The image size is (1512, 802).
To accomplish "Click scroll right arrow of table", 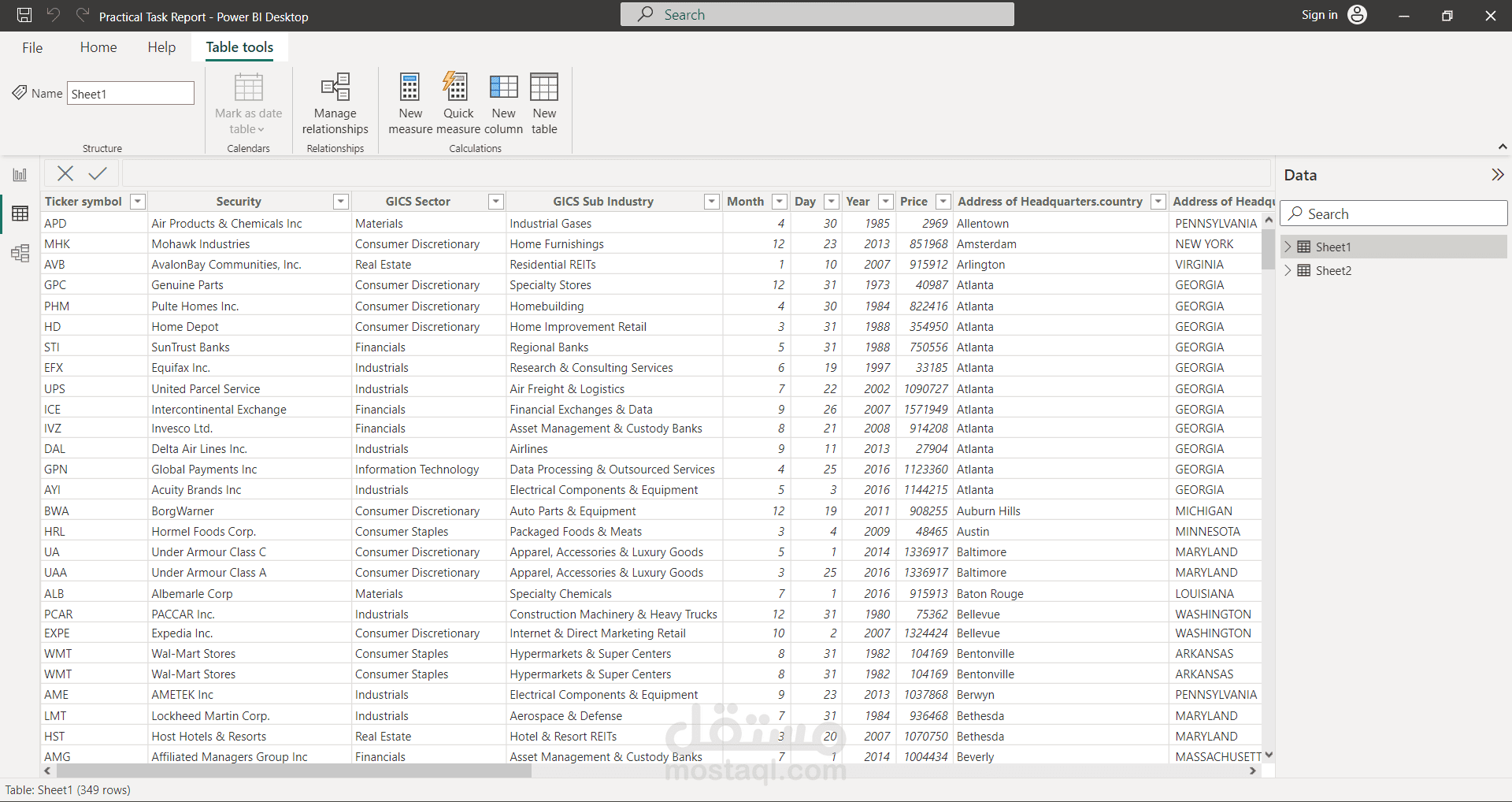I will click(1253, 771).
